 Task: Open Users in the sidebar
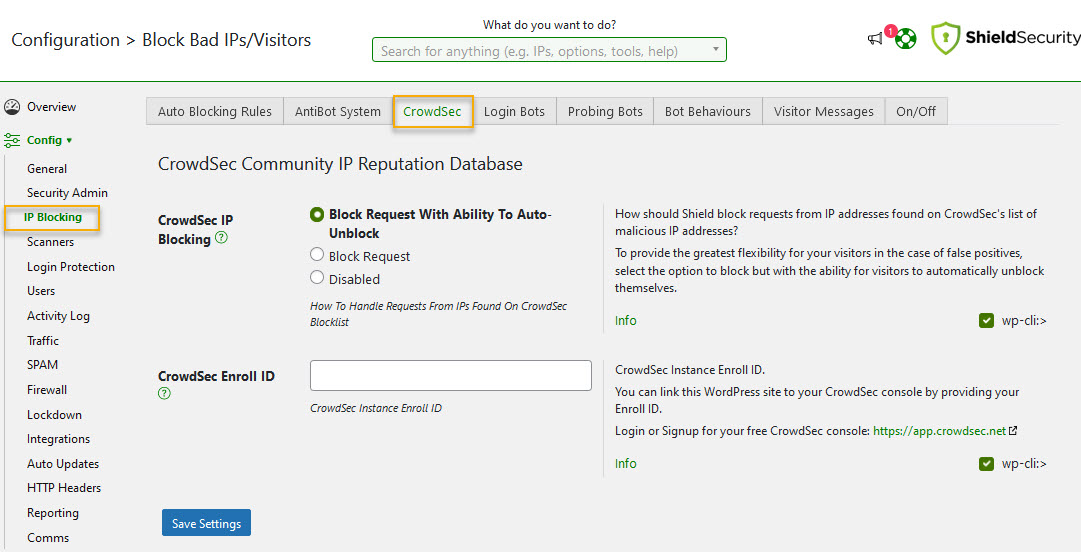41,291
